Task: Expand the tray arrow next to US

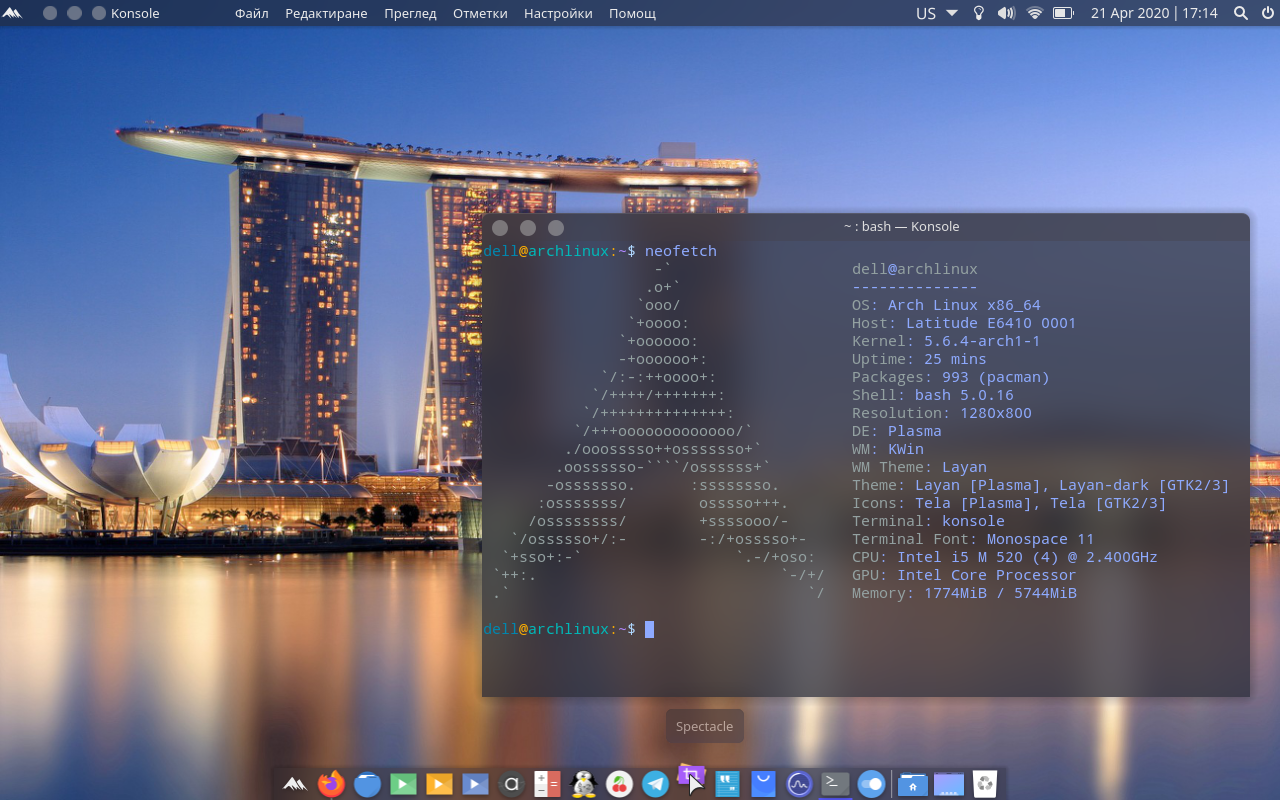Action: [x=952, y=13]
